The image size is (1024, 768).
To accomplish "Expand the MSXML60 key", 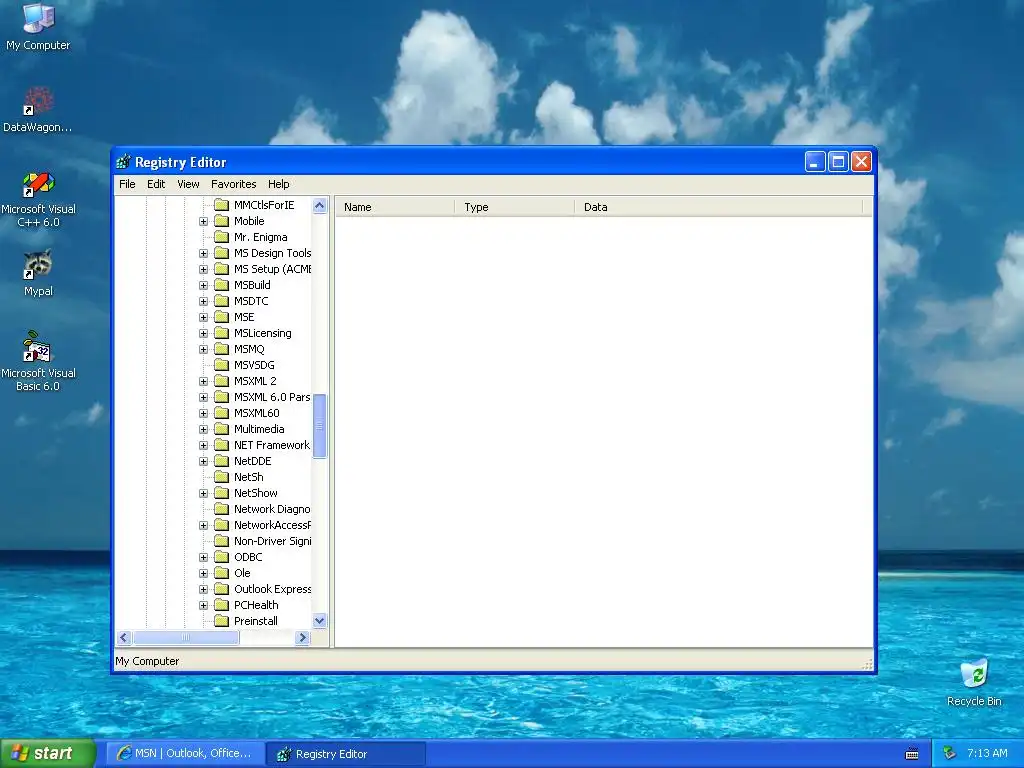I will 203,413.
